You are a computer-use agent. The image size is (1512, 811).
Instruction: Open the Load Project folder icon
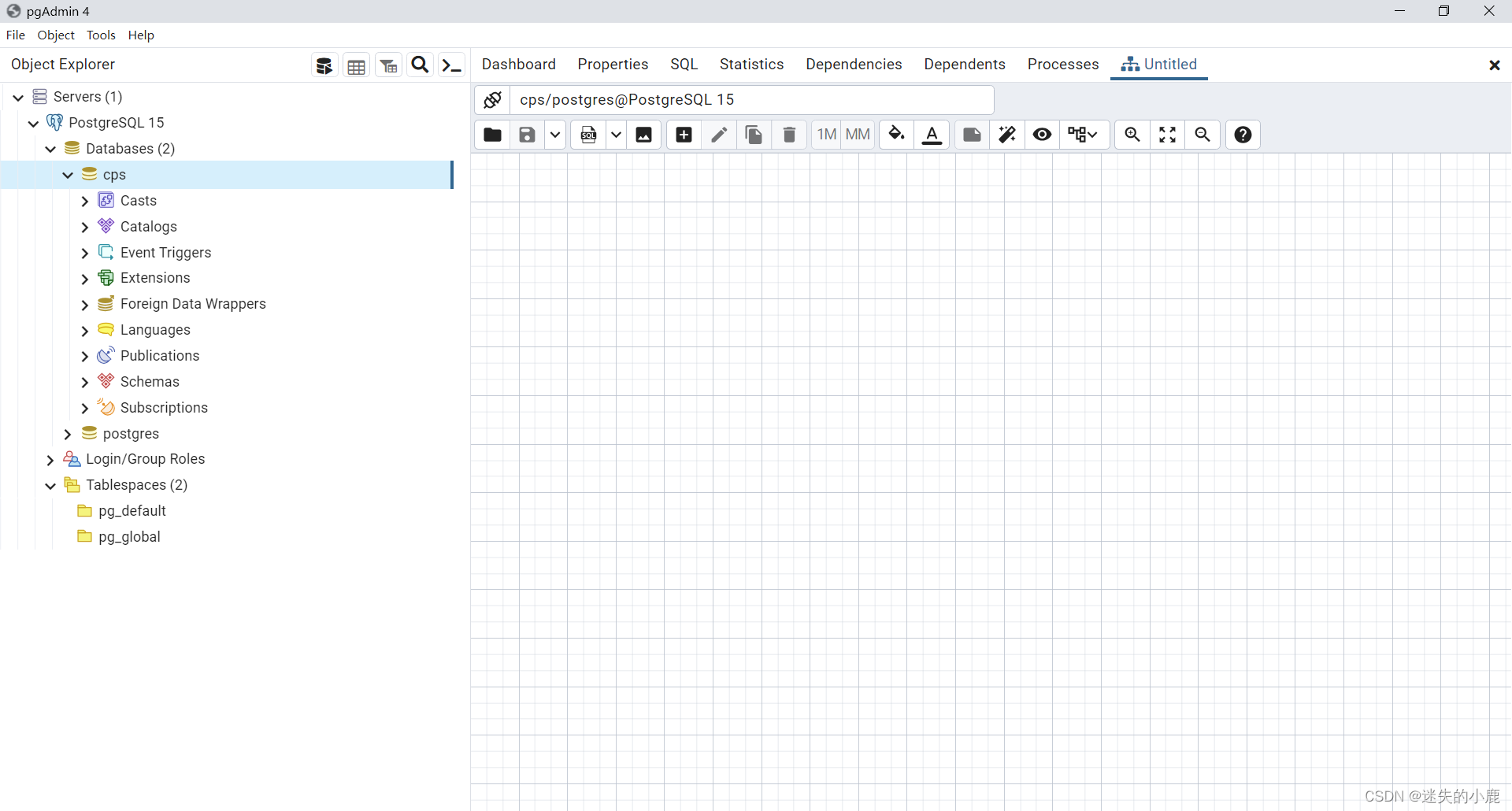click(493, 135)
